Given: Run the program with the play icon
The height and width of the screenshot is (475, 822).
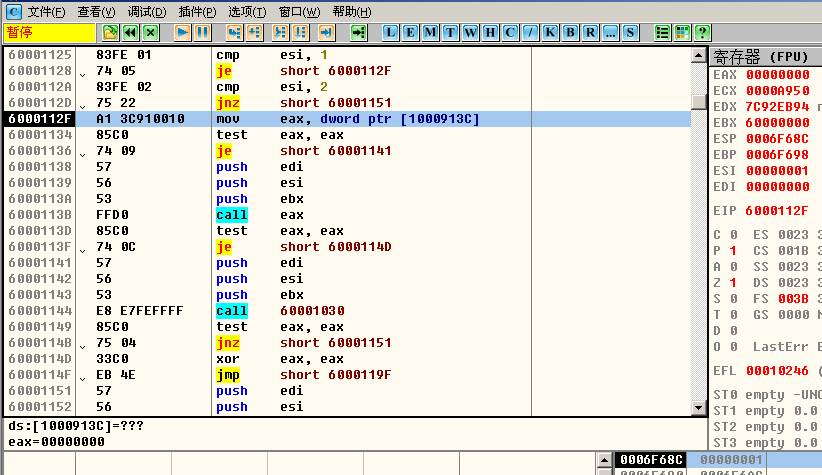Looking at the screenshot, I should click(182, 33).
